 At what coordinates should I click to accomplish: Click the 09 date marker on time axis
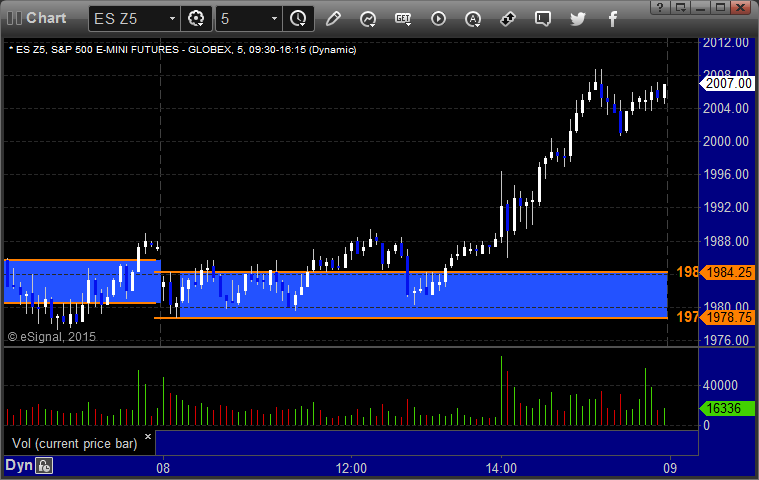point(670,468)
